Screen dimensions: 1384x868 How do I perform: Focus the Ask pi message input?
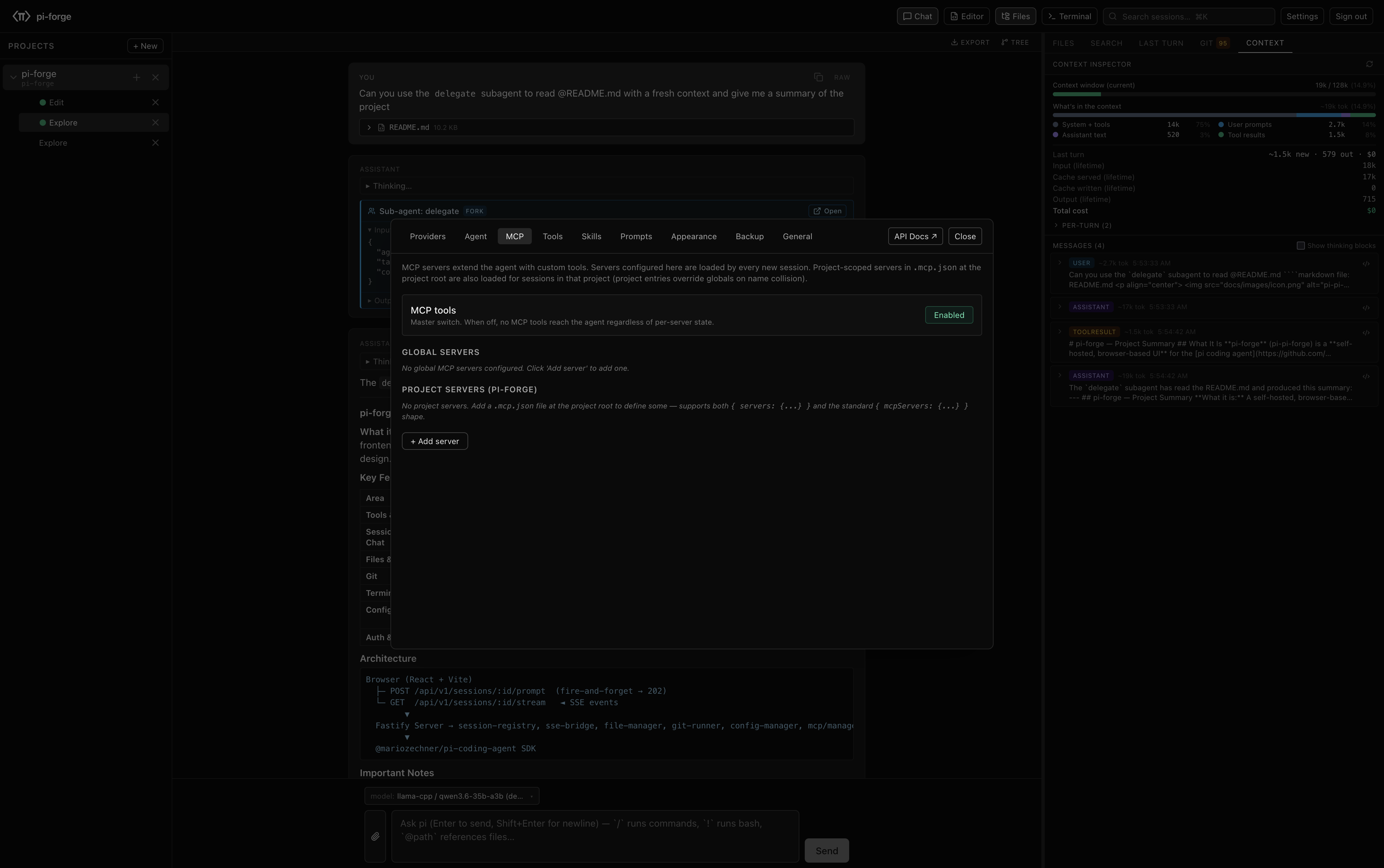pyautogui.click(x=595, y=836)
